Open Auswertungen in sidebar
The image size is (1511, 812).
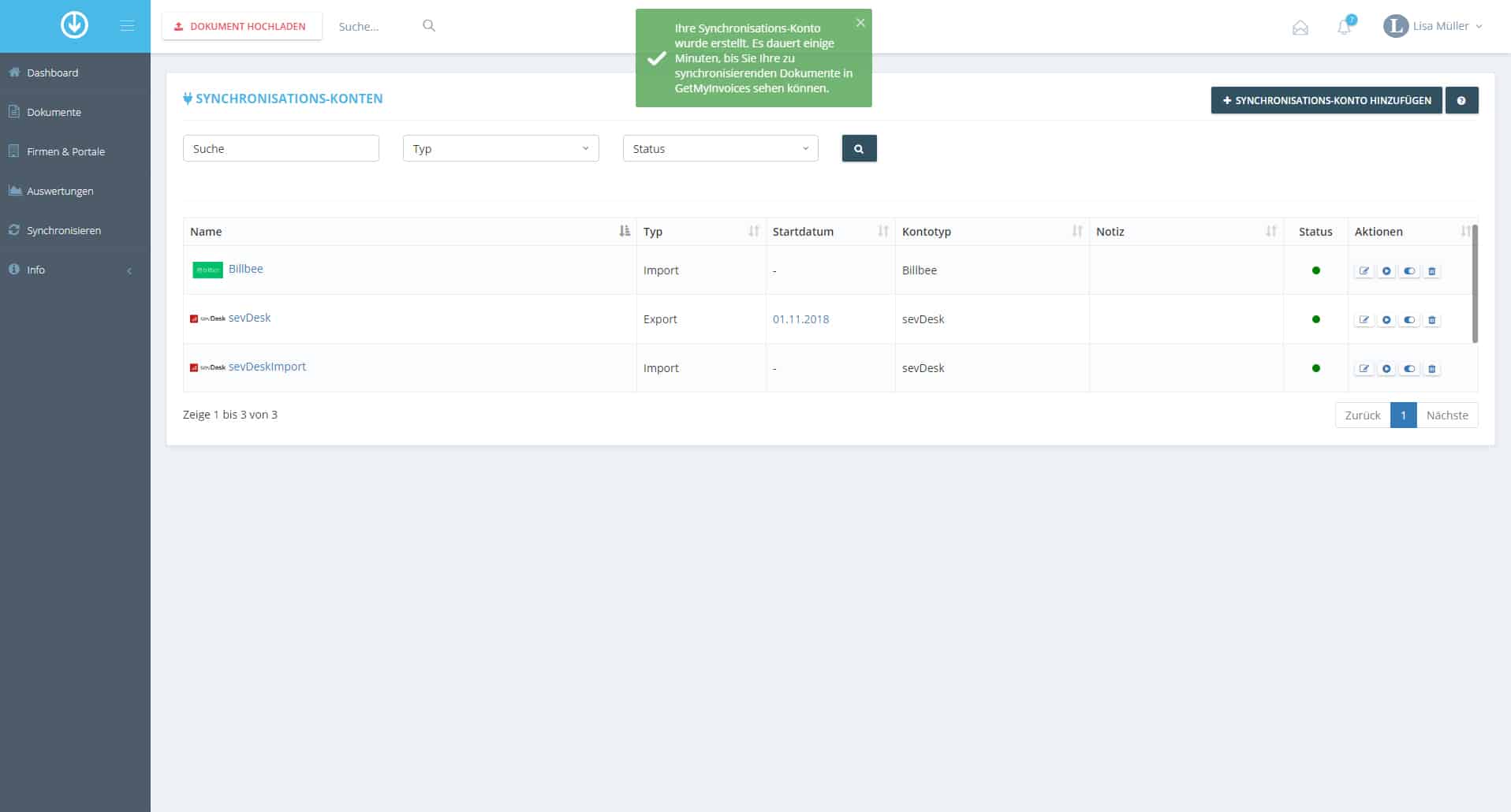point(75,191)
